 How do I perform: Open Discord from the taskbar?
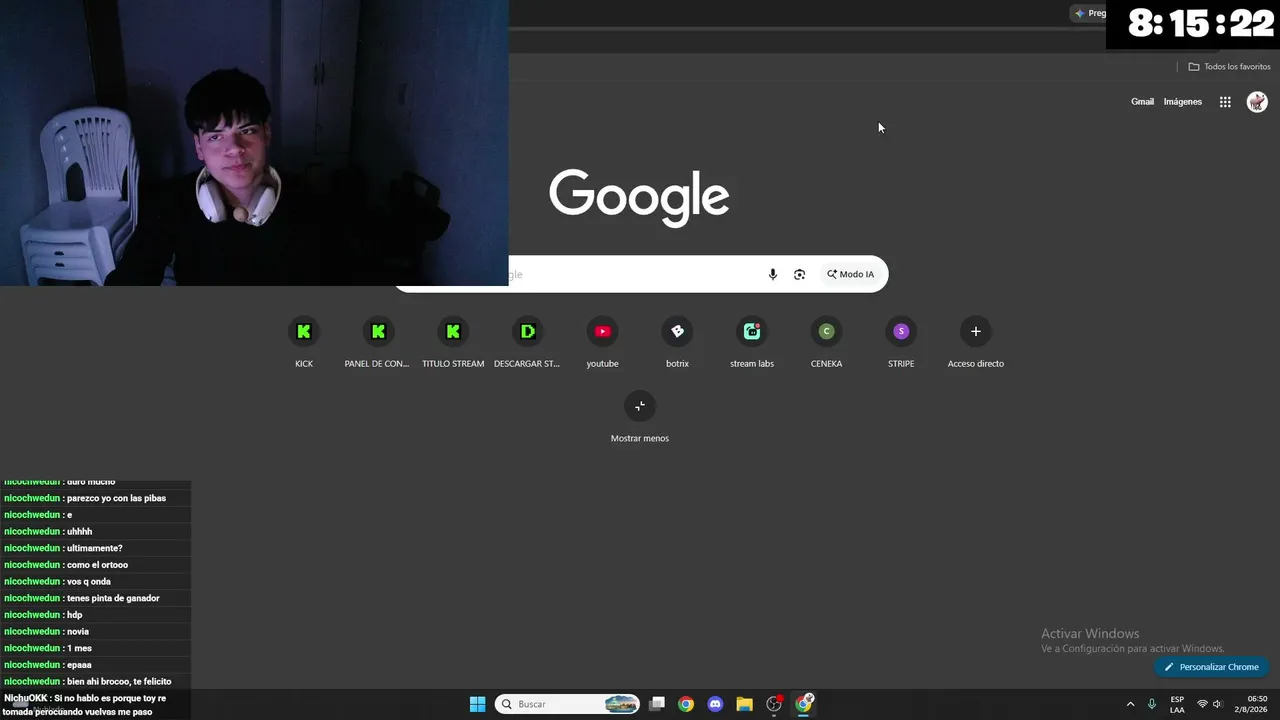coord(715,704)
